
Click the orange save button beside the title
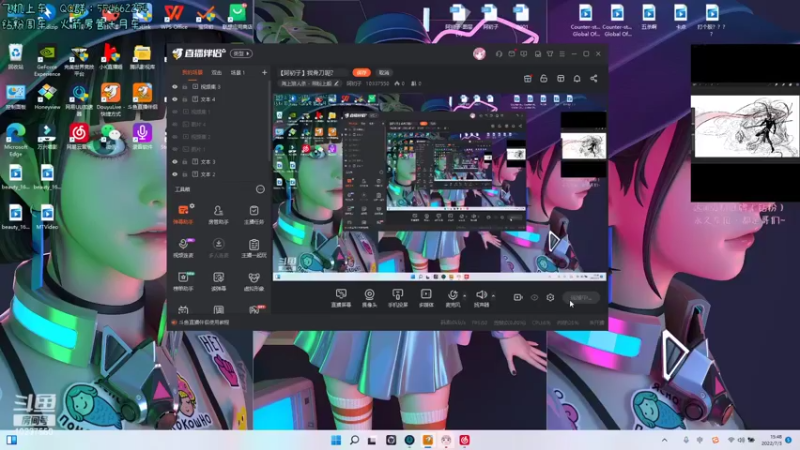(x=361, y=72)
